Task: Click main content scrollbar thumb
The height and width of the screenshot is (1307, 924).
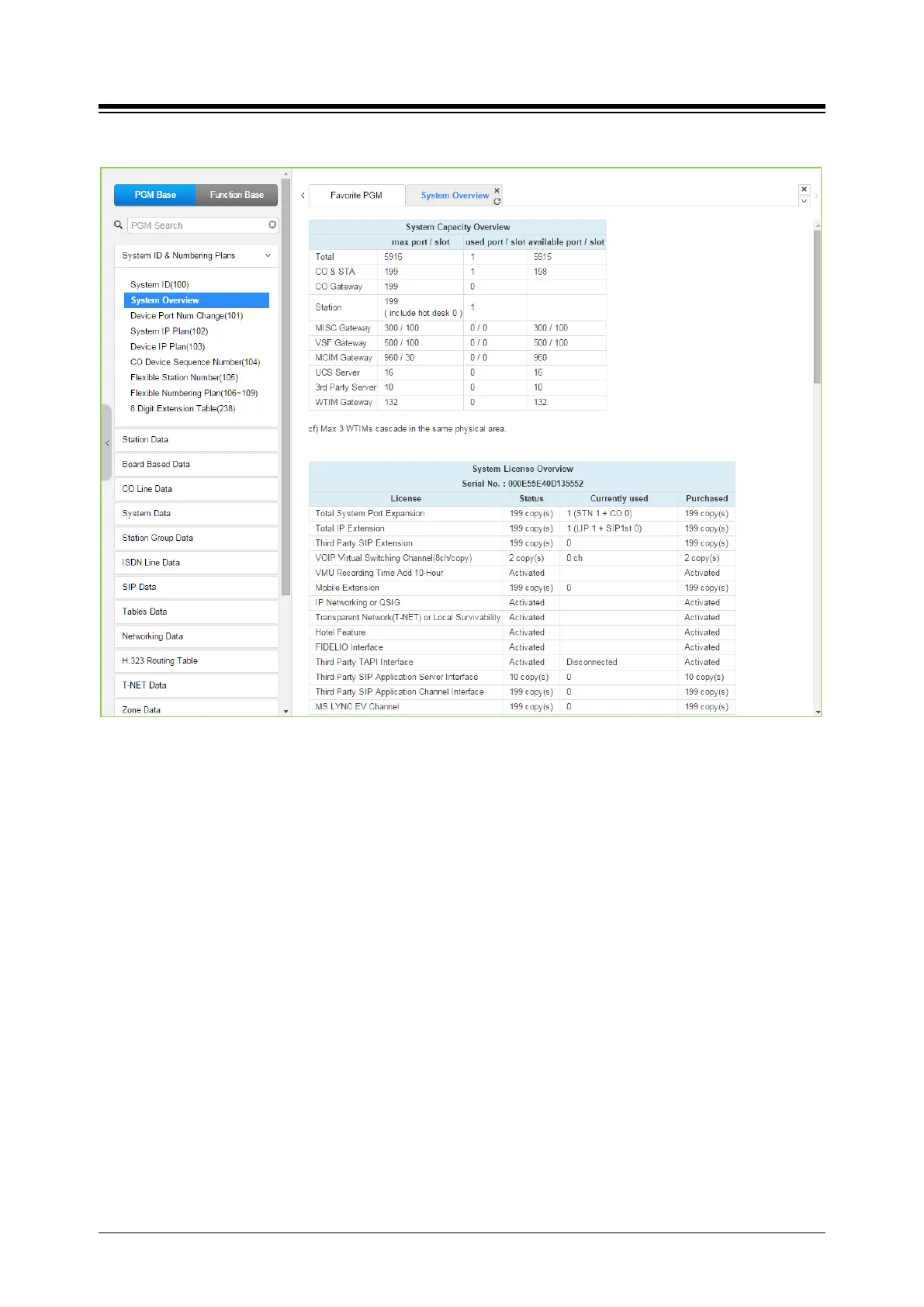Action: 818,307
